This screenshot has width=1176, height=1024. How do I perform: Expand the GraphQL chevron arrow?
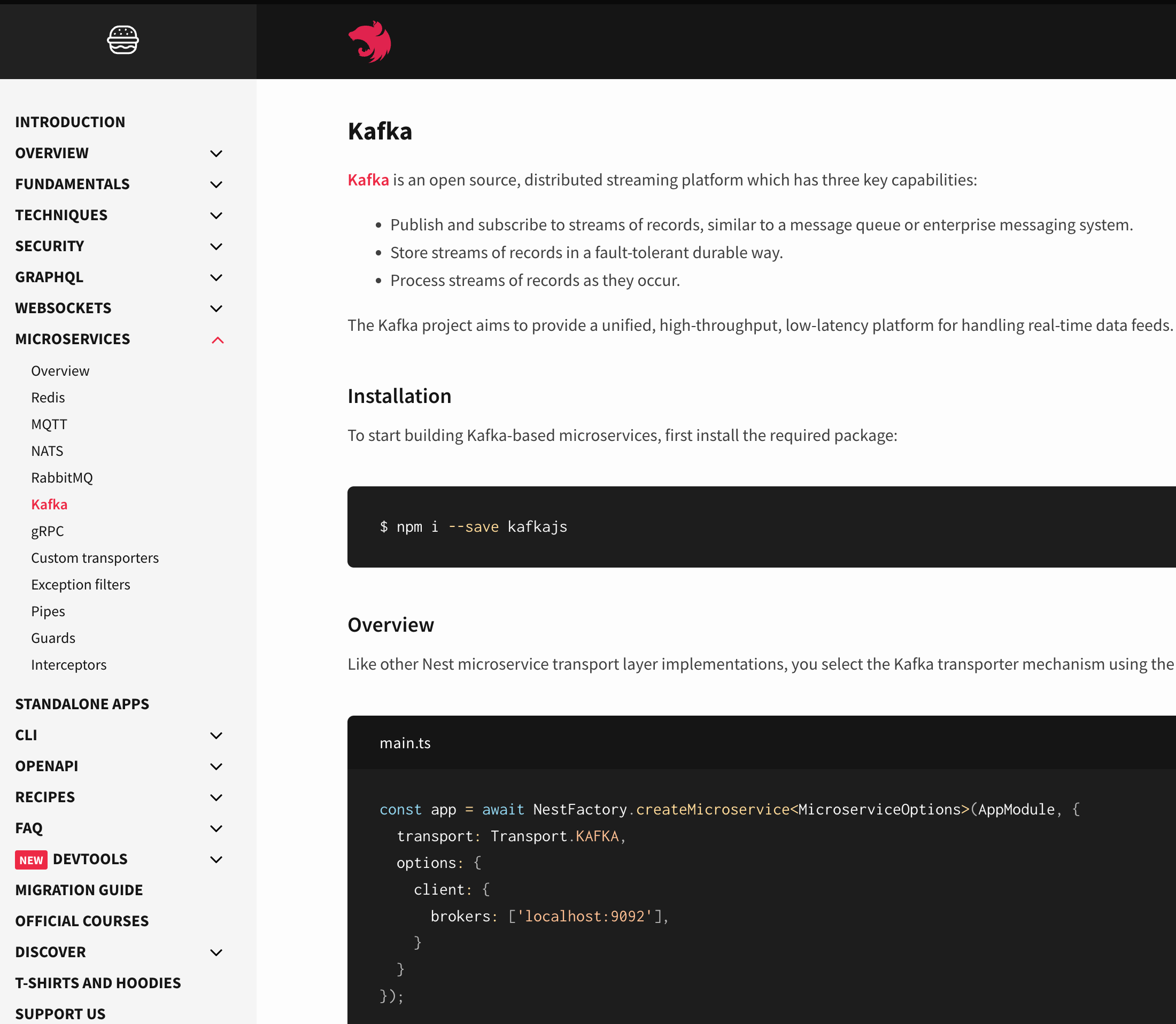click(x=216, y=278)
